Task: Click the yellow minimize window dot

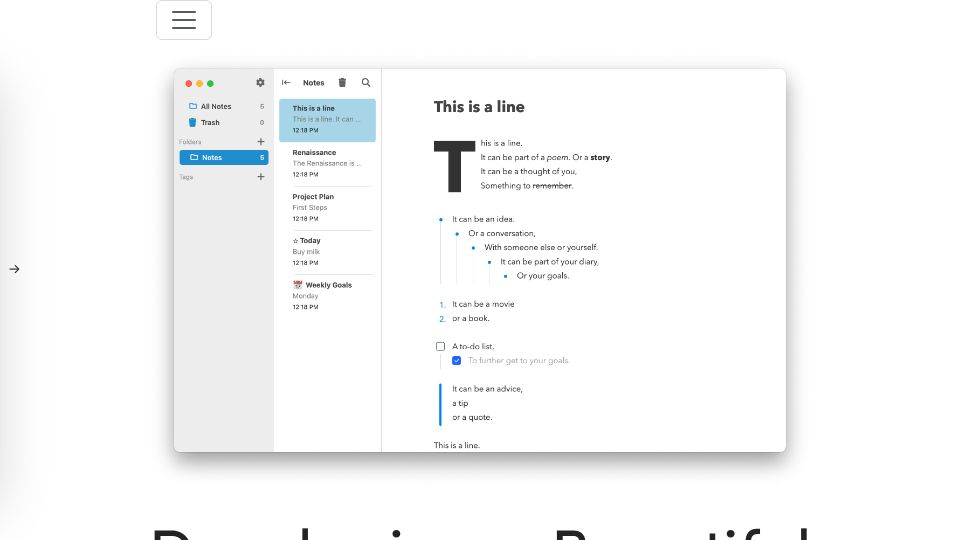Action: coord(200,83)
